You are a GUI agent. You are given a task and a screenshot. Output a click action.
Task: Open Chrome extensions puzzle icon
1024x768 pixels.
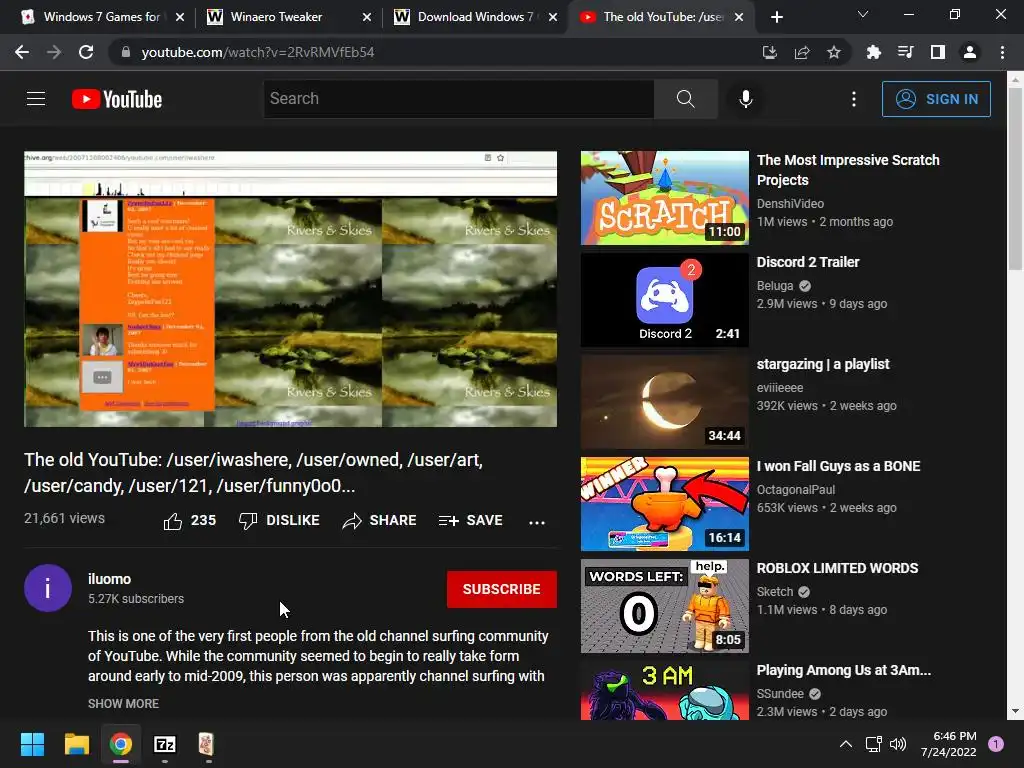pyautogui.click(x=873, y=52)
